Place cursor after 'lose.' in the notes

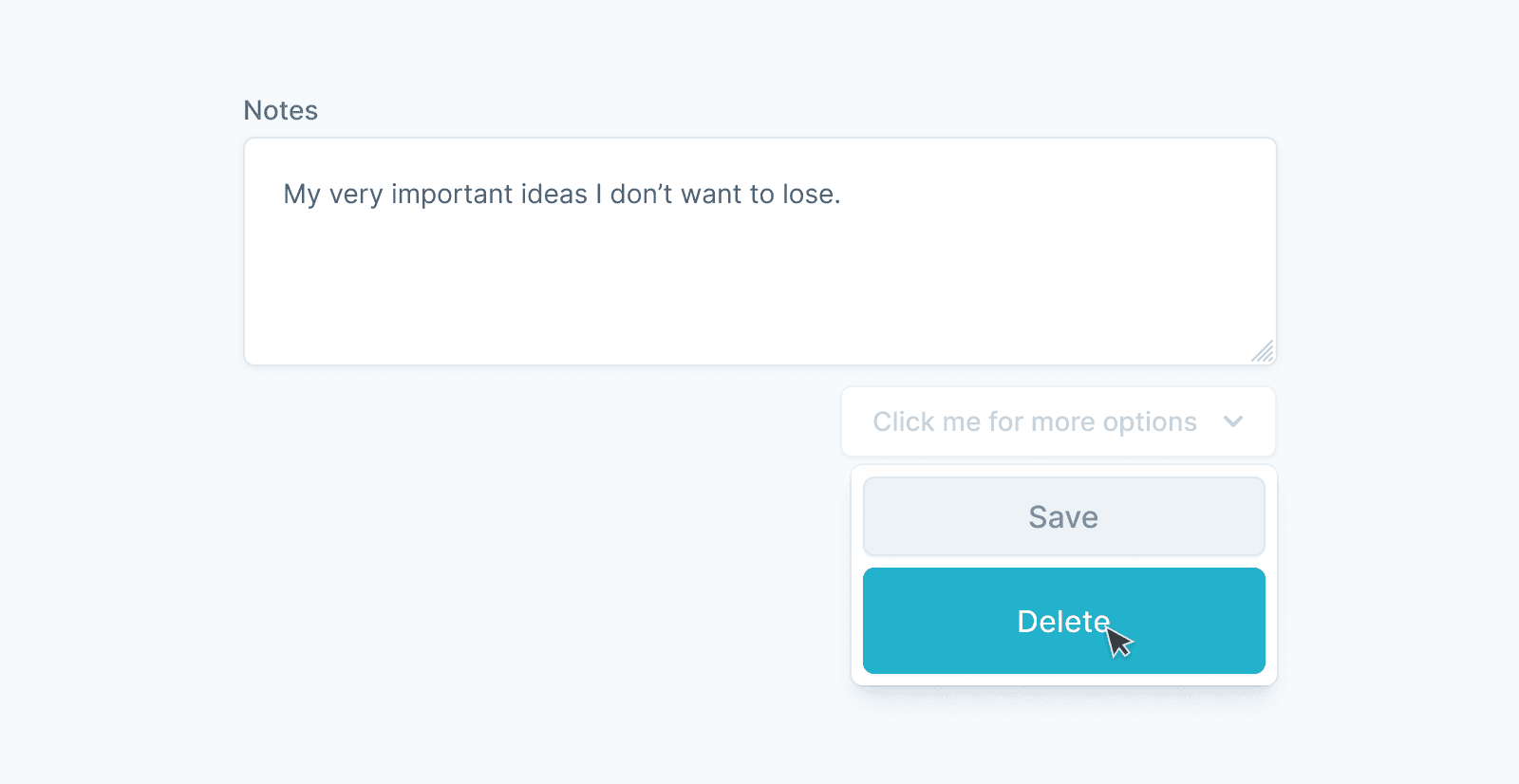pos(843,194)
